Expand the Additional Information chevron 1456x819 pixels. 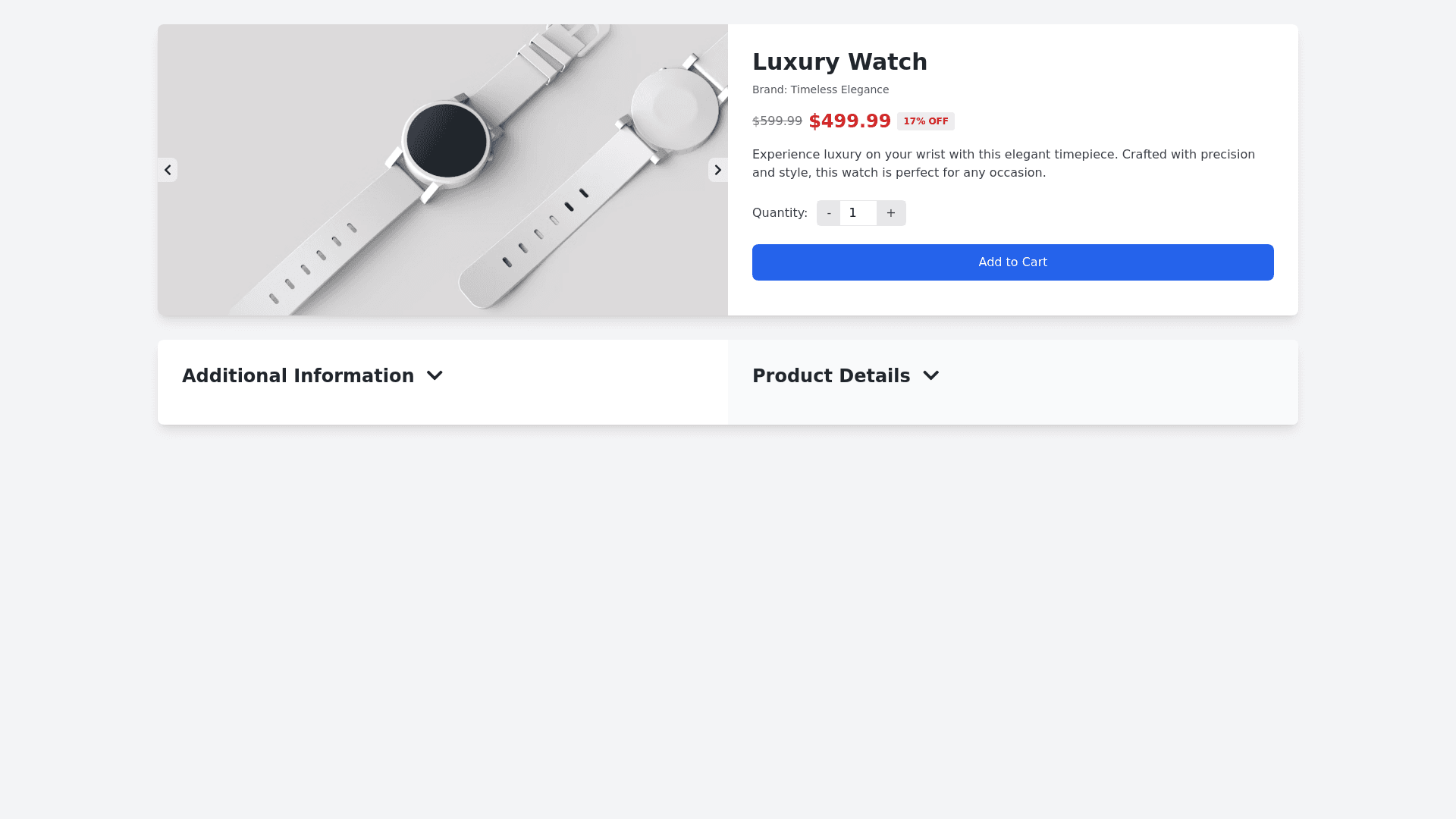435,376
